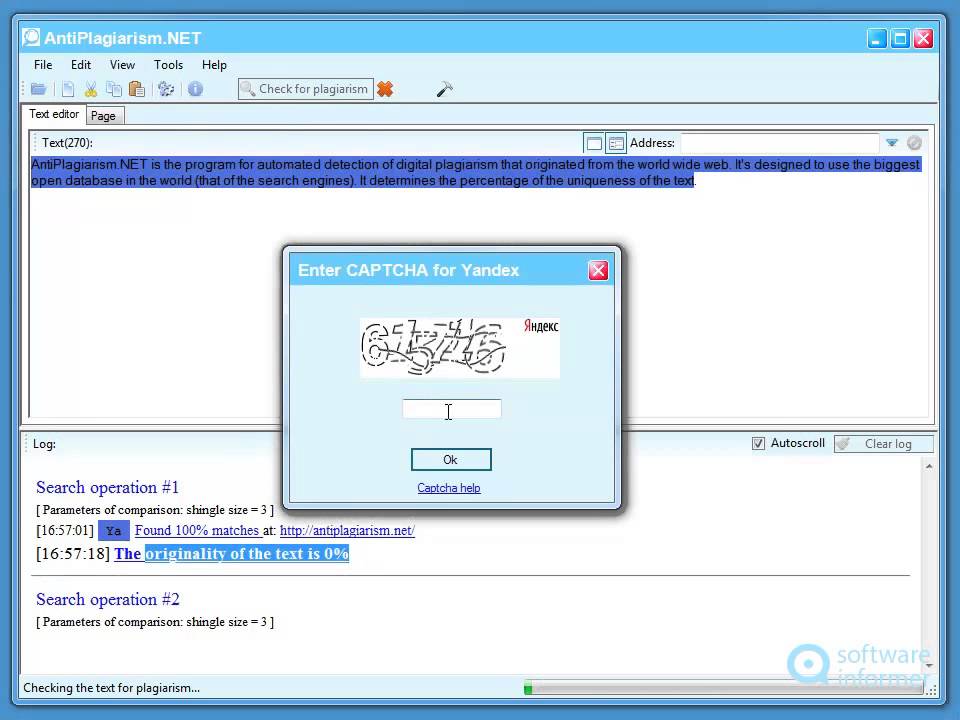The width and height of the screenshot is (960, 720).
Task: Click the Clear log button
Action: 883,444
